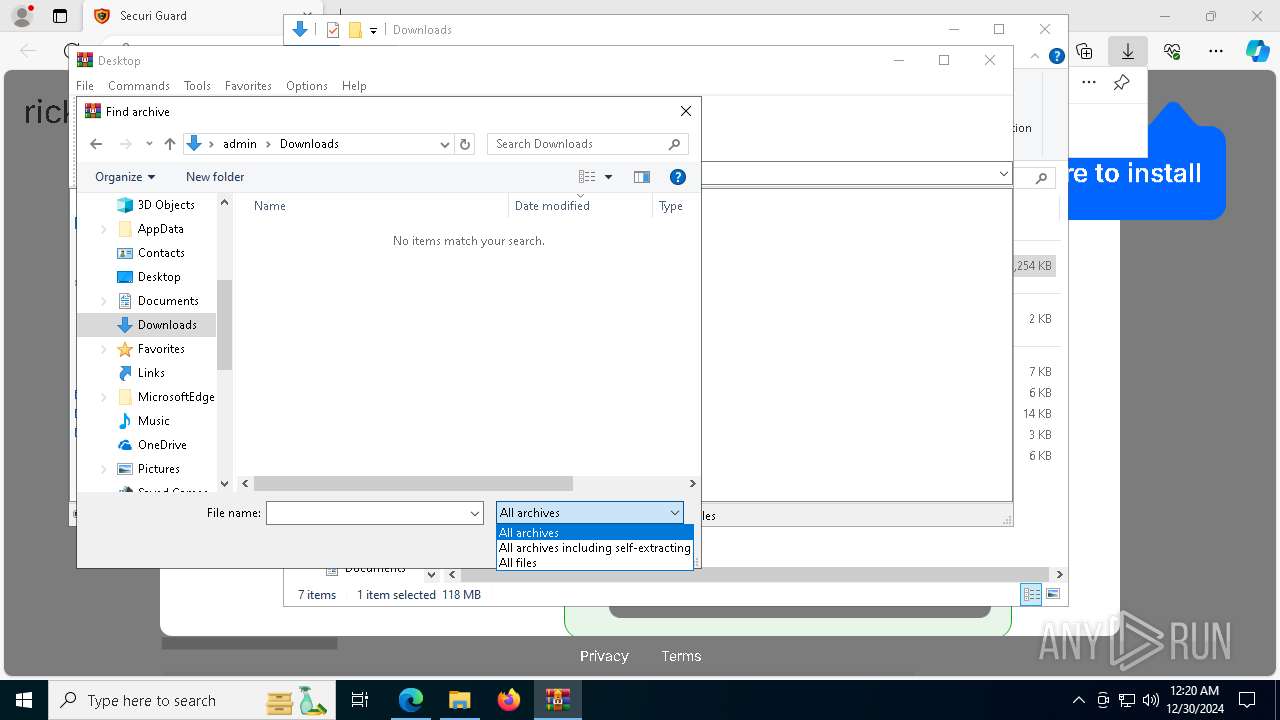
Task: Switch Explorer to details view icon
Action: 1031,594
